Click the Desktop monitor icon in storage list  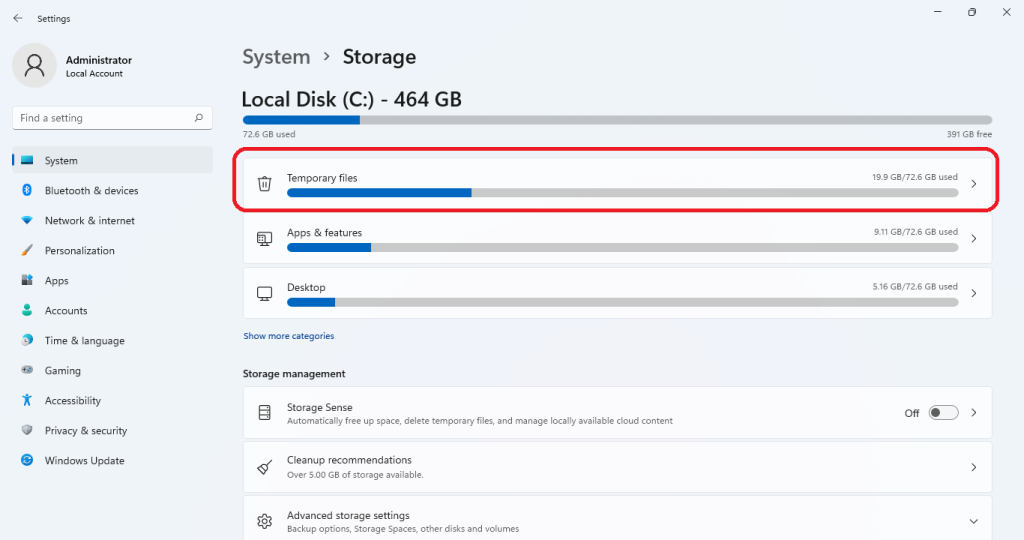point(264,294)
